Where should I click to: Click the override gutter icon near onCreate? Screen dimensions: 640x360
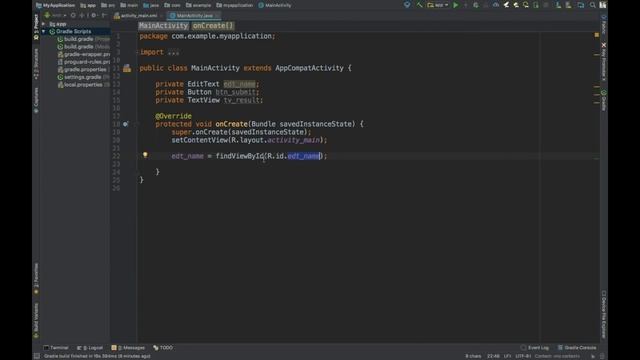click(x=126, y=124)
